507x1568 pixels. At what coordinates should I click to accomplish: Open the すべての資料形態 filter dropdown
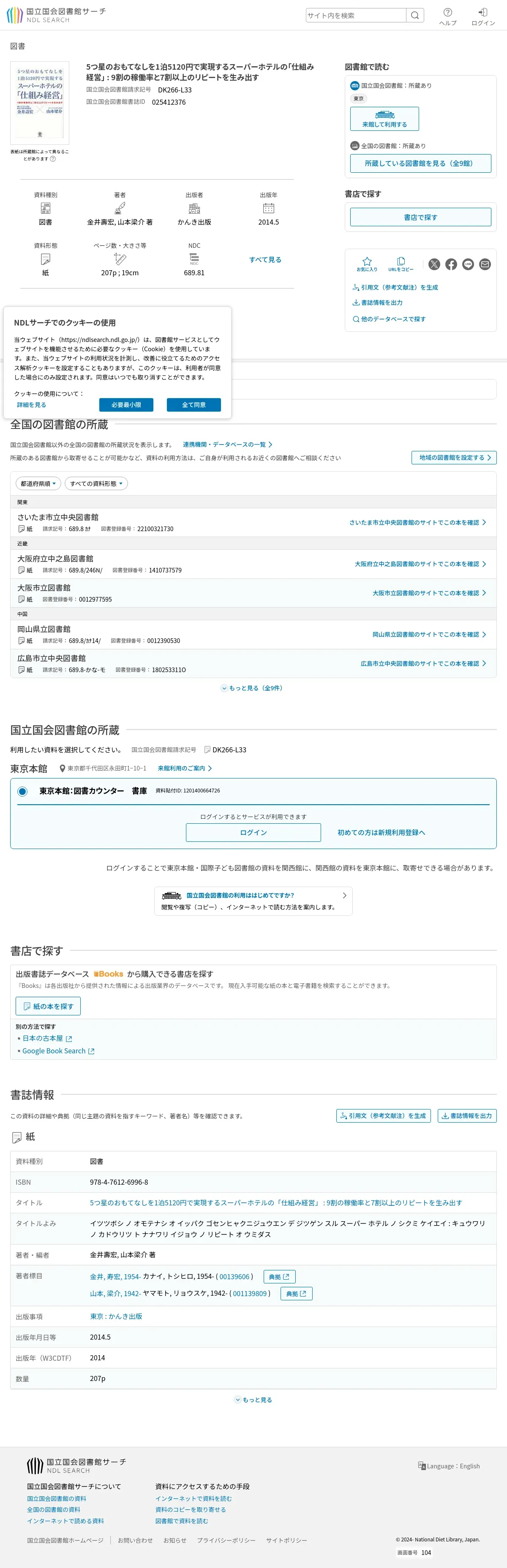[x=96, y=484]
